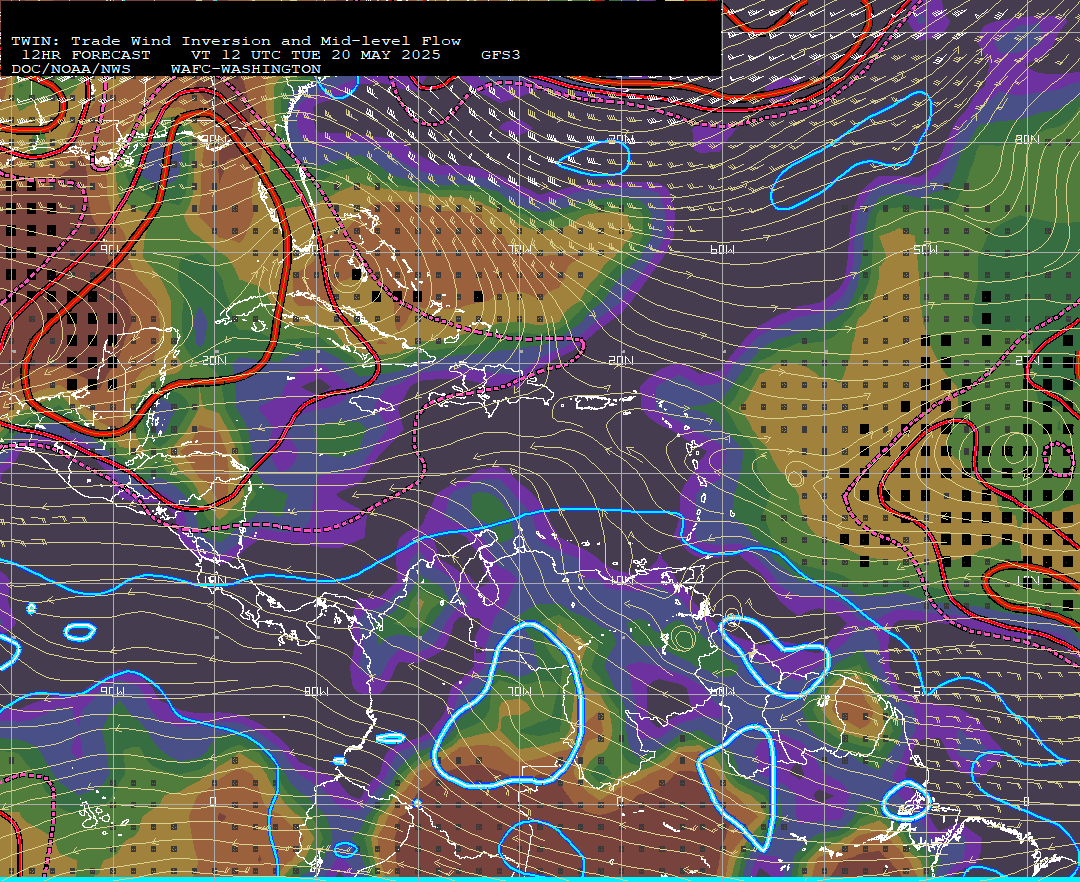
Task: Click the title "TWIN: Trade Wind Inversion and Mid-level Flow"
Action: click(x=236, y=41)
